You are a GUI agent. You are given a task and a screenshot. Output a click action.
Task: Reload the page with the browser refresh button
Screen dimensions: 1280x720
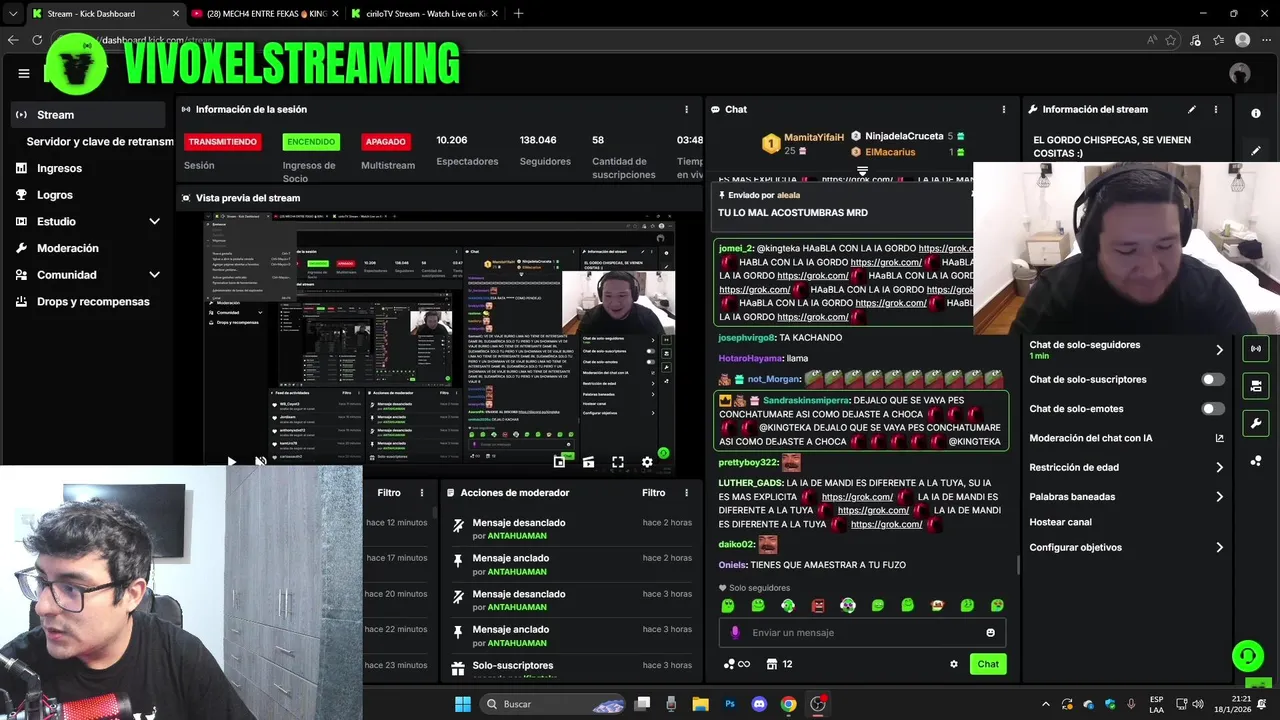pos(37,40)
